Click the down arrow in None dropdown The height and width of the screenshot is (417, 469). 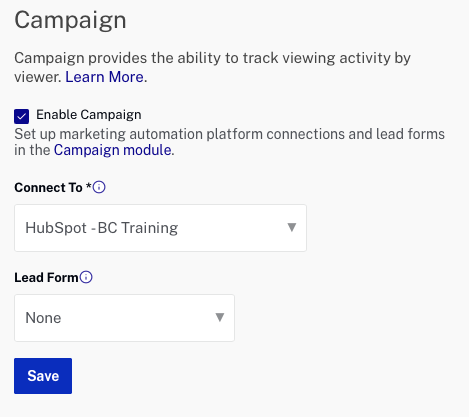220,317
